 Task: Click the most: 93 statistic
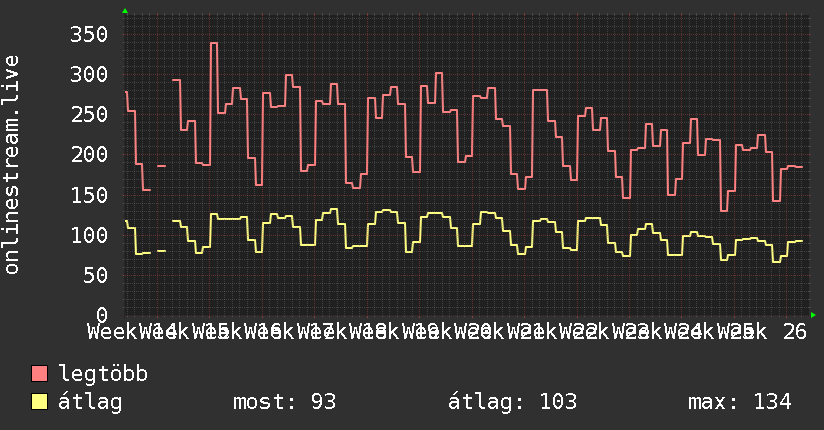coord(284,402)
